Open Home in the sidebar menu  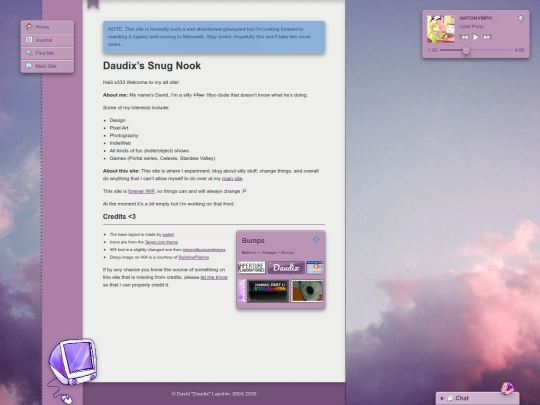(x=47, y=27)
